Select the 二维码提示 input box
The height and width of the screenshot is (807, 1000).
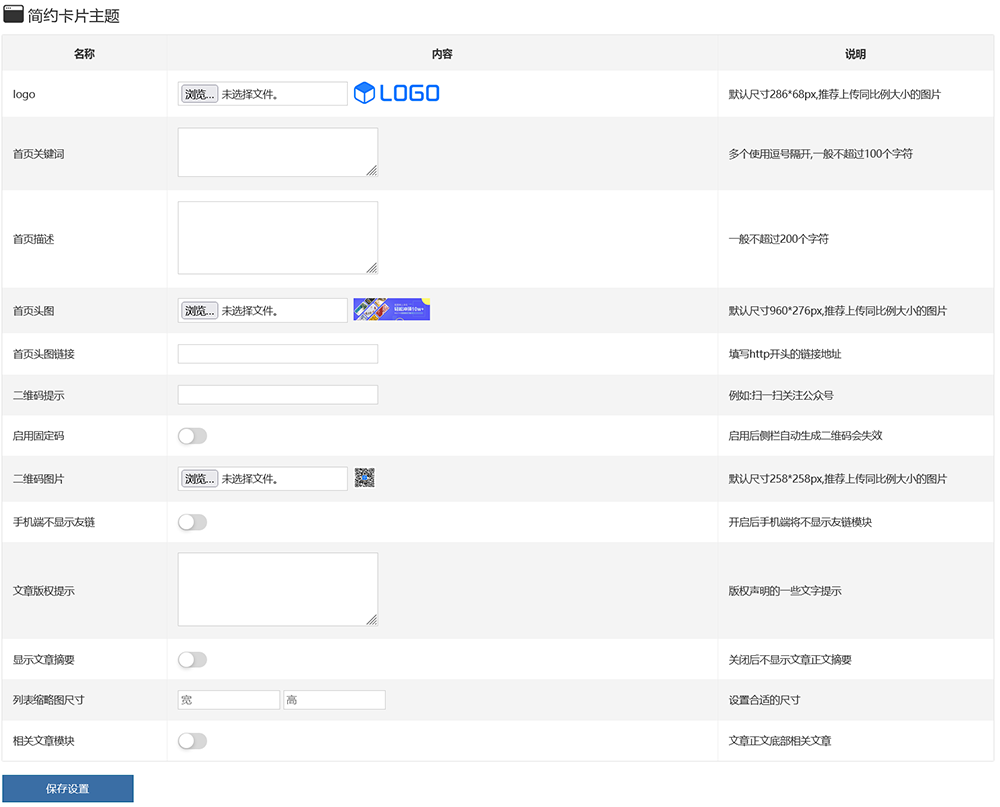(x=277, y=394)
